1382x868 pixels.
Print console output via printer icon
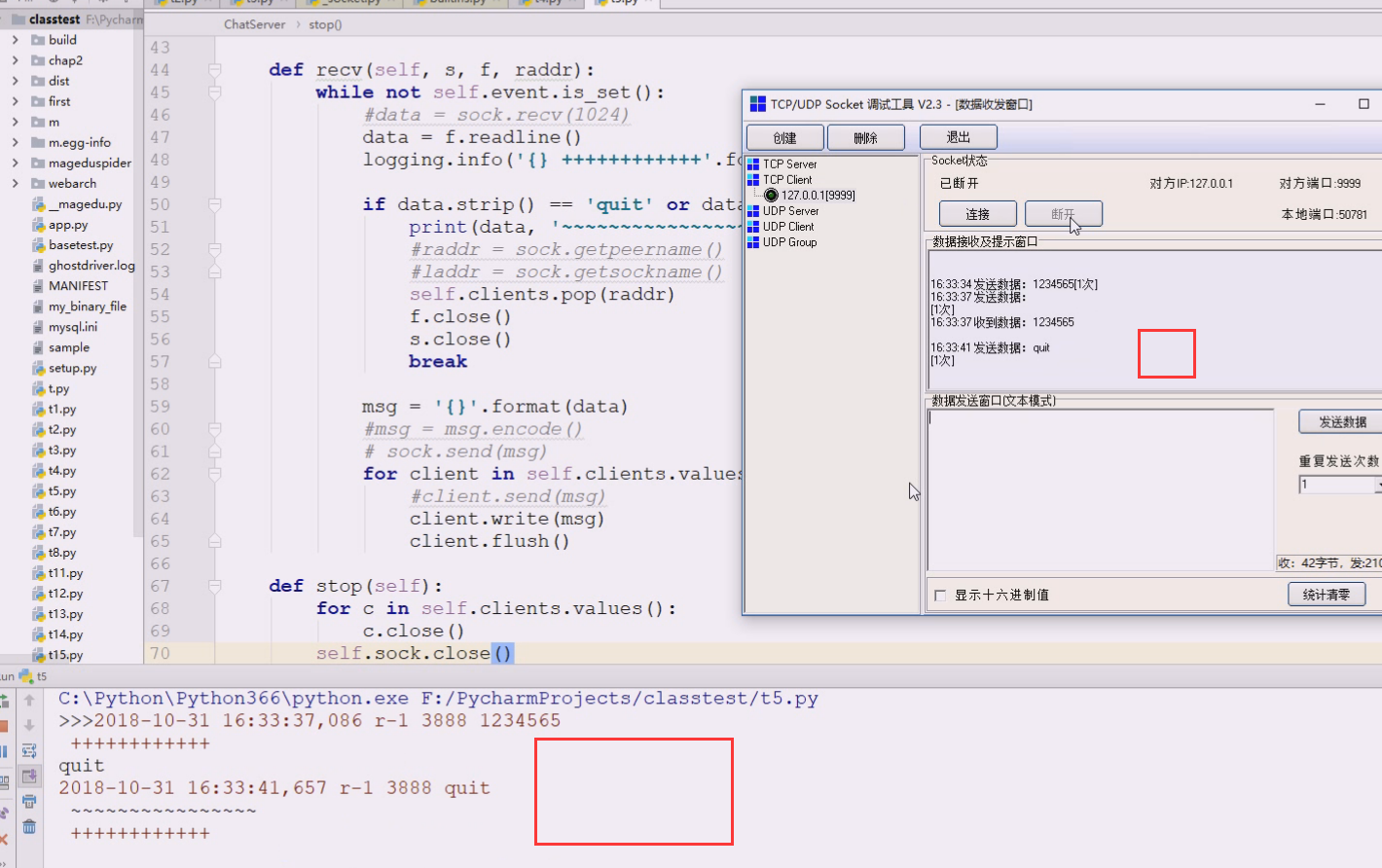coord(29,802)
